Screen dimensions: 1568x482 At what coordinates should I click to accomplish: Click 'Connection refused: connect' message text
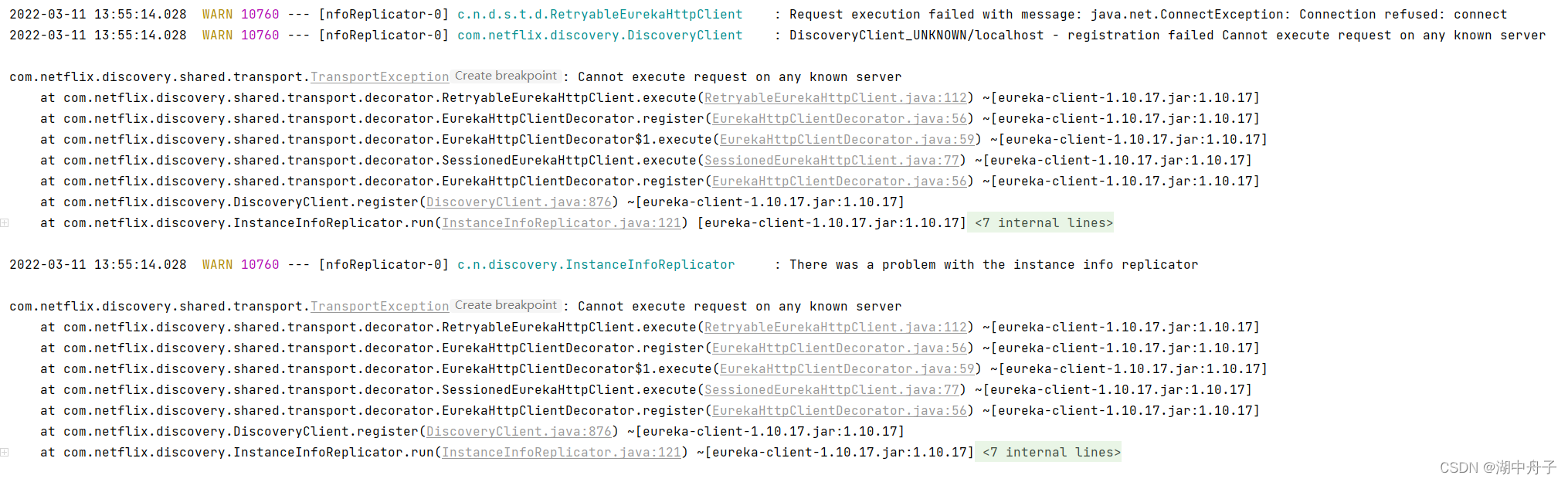click(x=1403, y=14)
